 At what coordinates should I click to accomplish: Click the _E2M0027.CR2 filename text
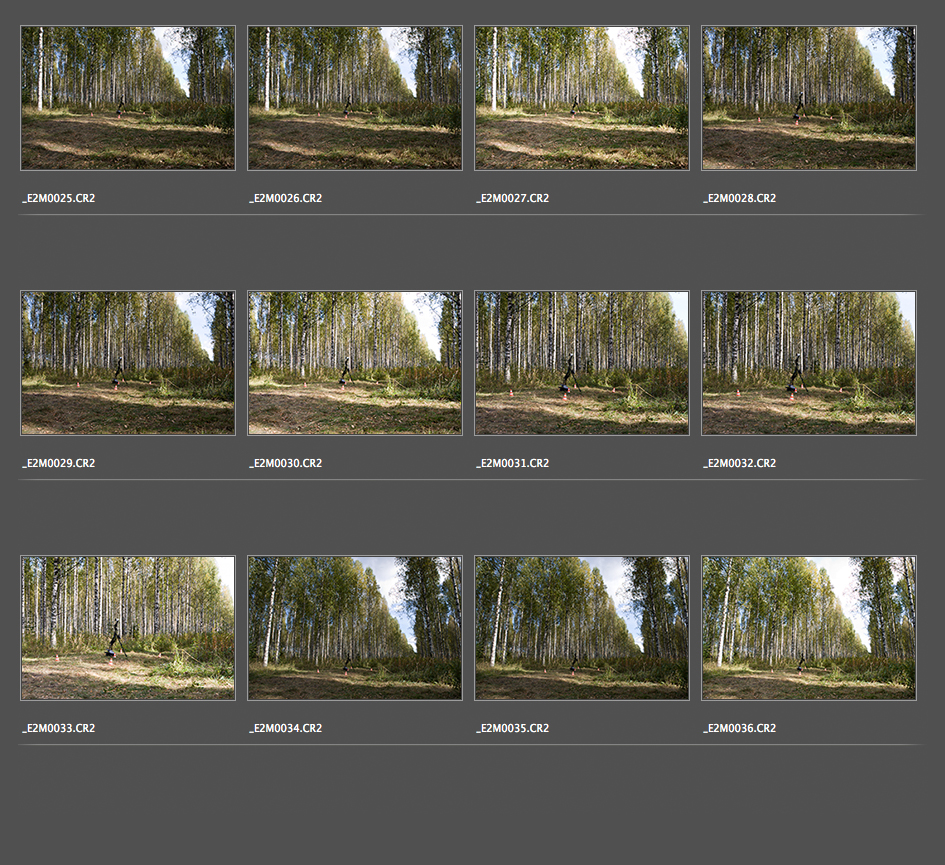point(513,199)
